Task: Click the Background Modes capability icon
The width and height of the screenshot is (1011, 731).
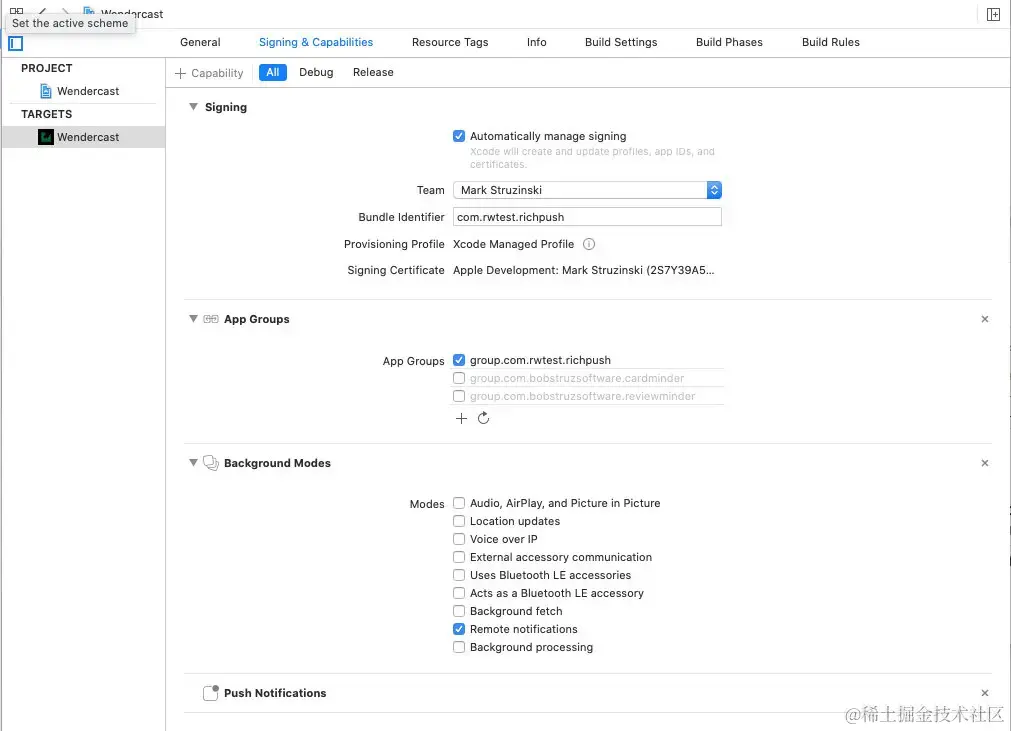Action: coord(211,463)
